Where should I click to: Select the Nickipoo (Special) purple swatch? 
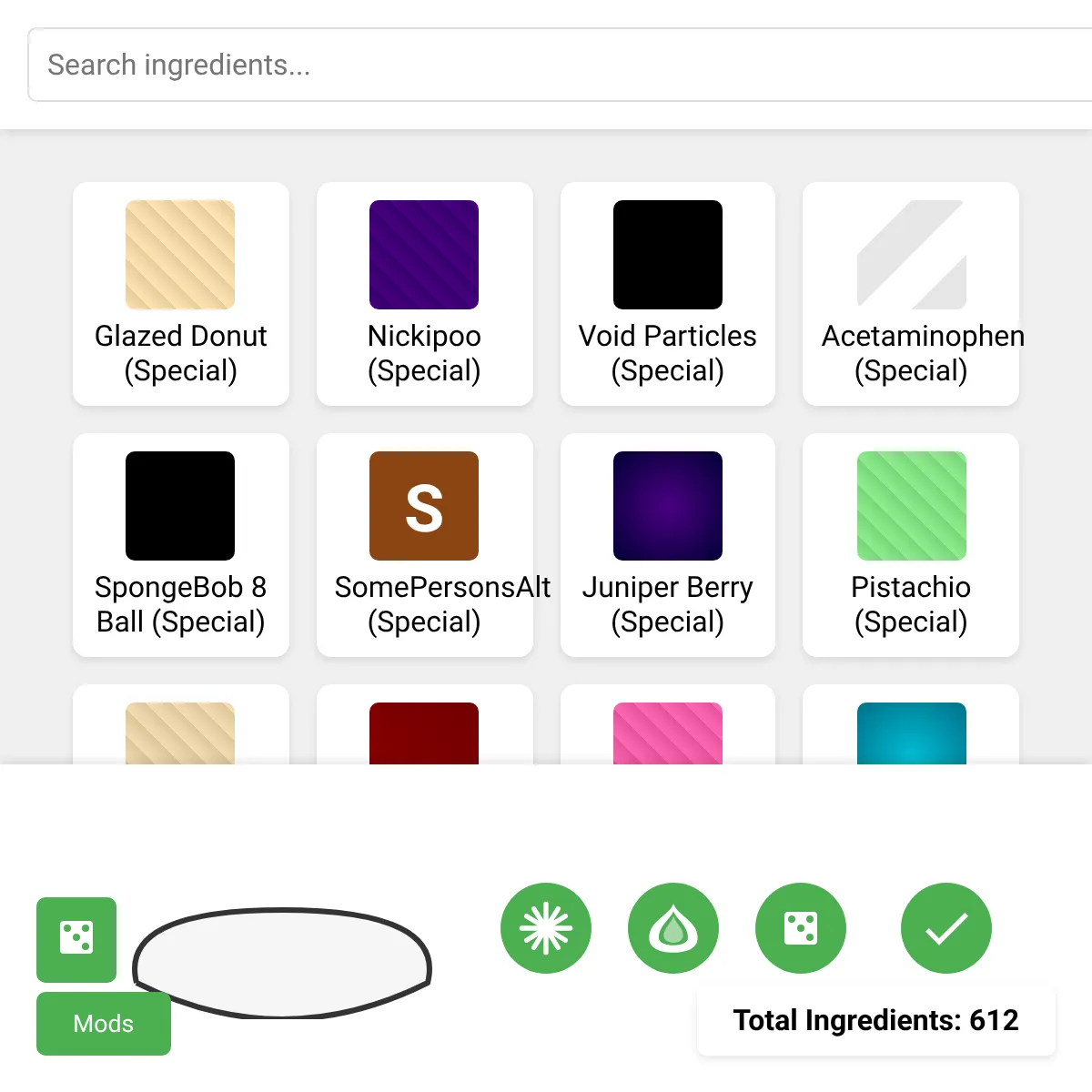424,256
